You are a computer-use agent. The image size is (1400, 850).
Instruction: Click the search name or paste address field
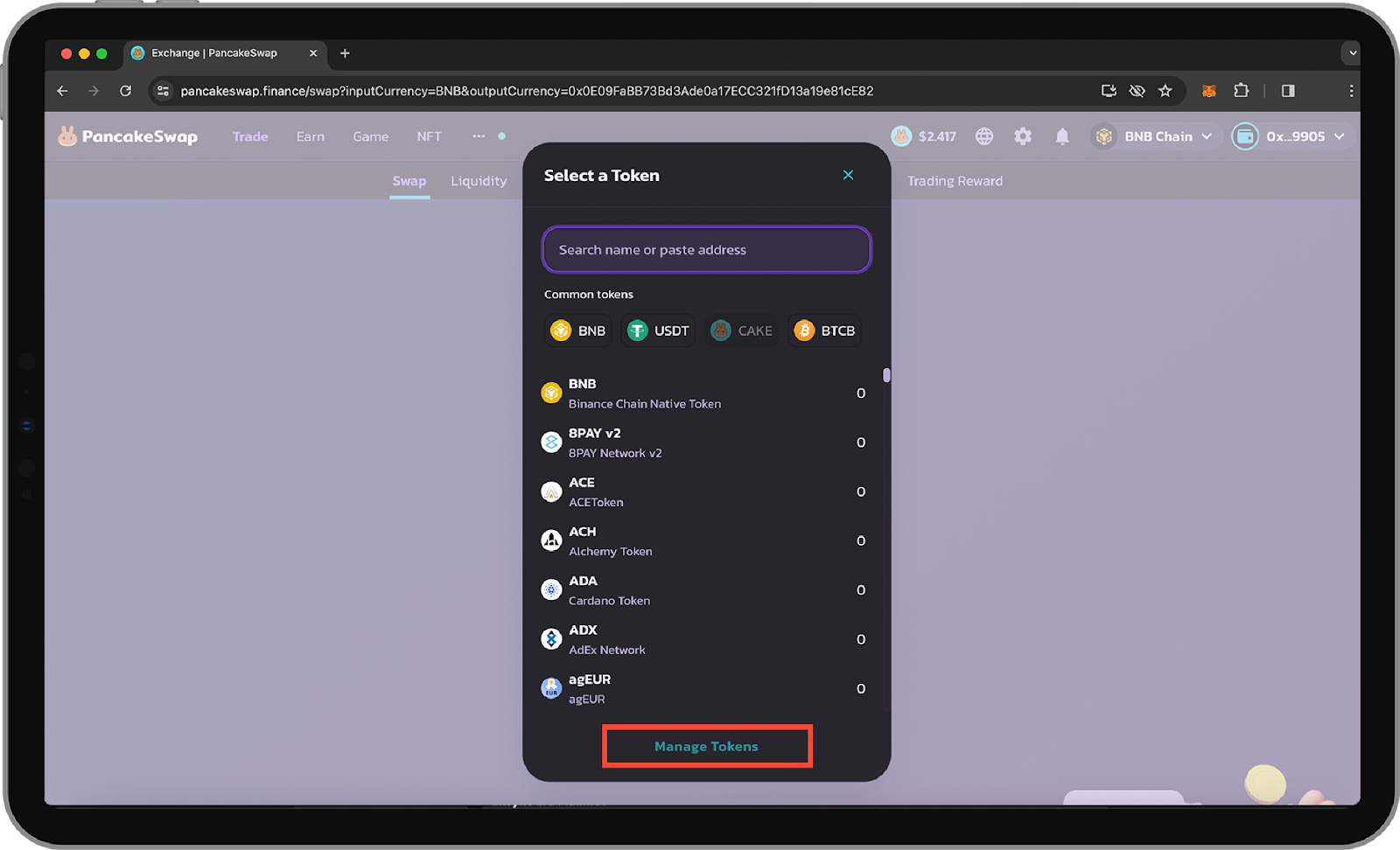(707, 250)
